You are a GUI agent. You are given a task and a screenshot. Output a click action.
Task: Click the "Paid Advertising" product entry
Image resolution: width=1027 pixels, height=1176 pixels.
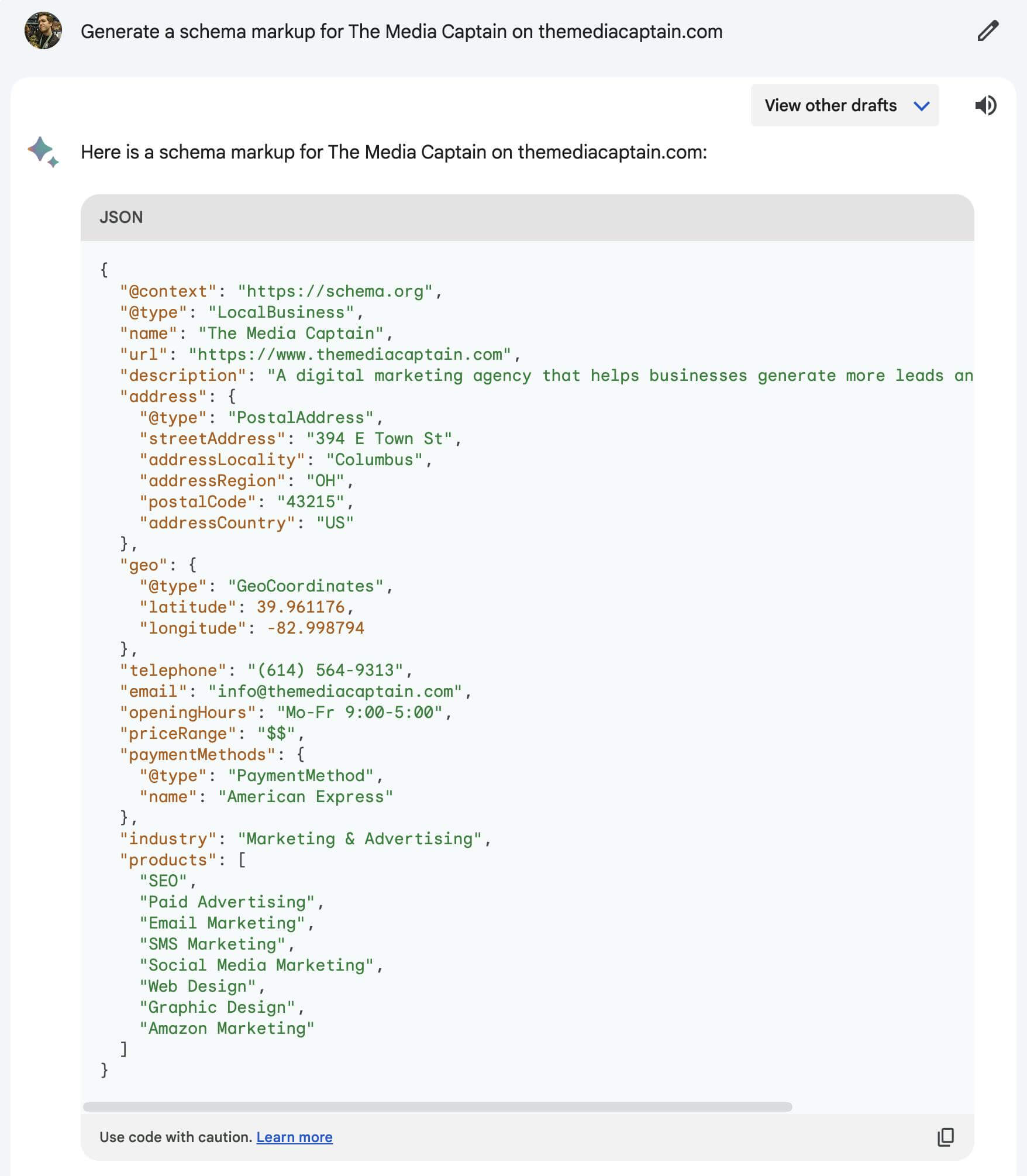coord(232,902)
